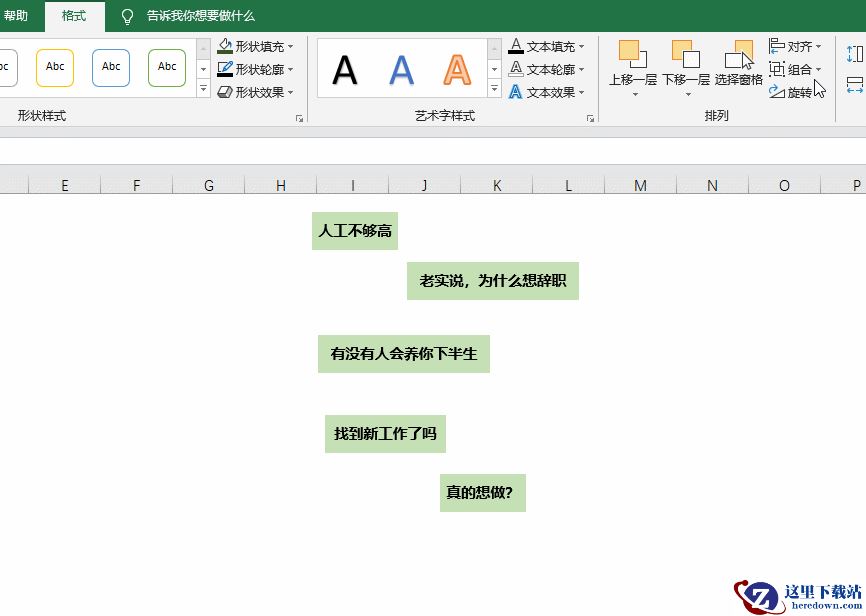Apply the black A WordArt style
866x616 pixels.
click(345, 70)
